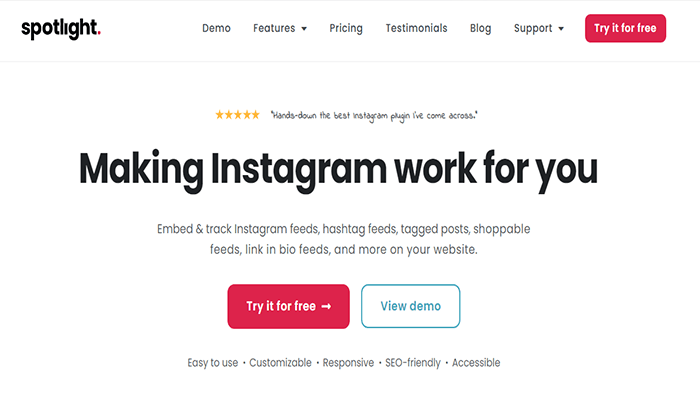The width and height of the screenshot is (700, 400).
Task: Click the "Easy to use" feature text
Action: tap(212, 363)
